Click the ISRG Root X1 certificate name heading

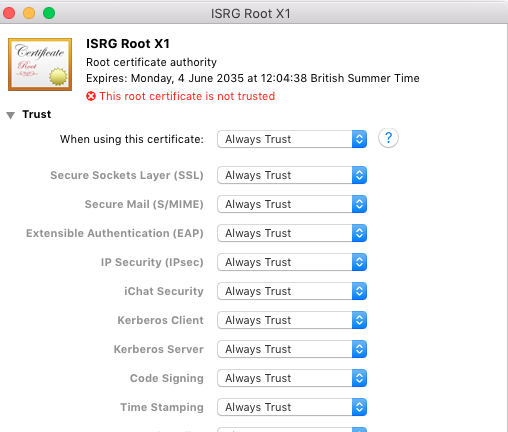pos(128,44)
